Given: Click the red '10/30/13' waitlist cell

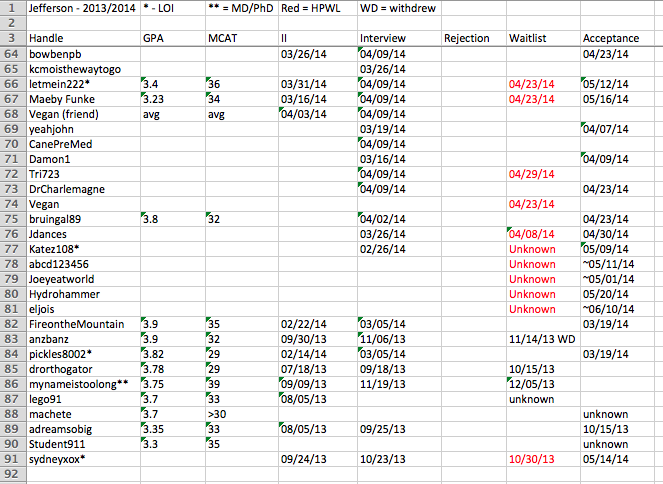Looking at the screenshot, I should point(543,459).
